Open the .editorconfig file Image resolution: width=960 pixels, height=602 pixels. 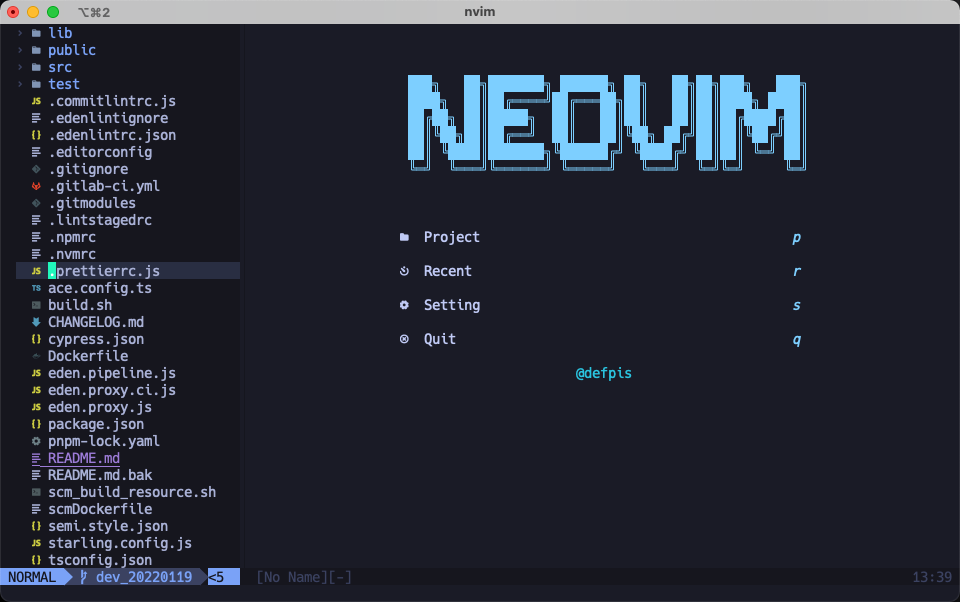click(x=100, y=152)
